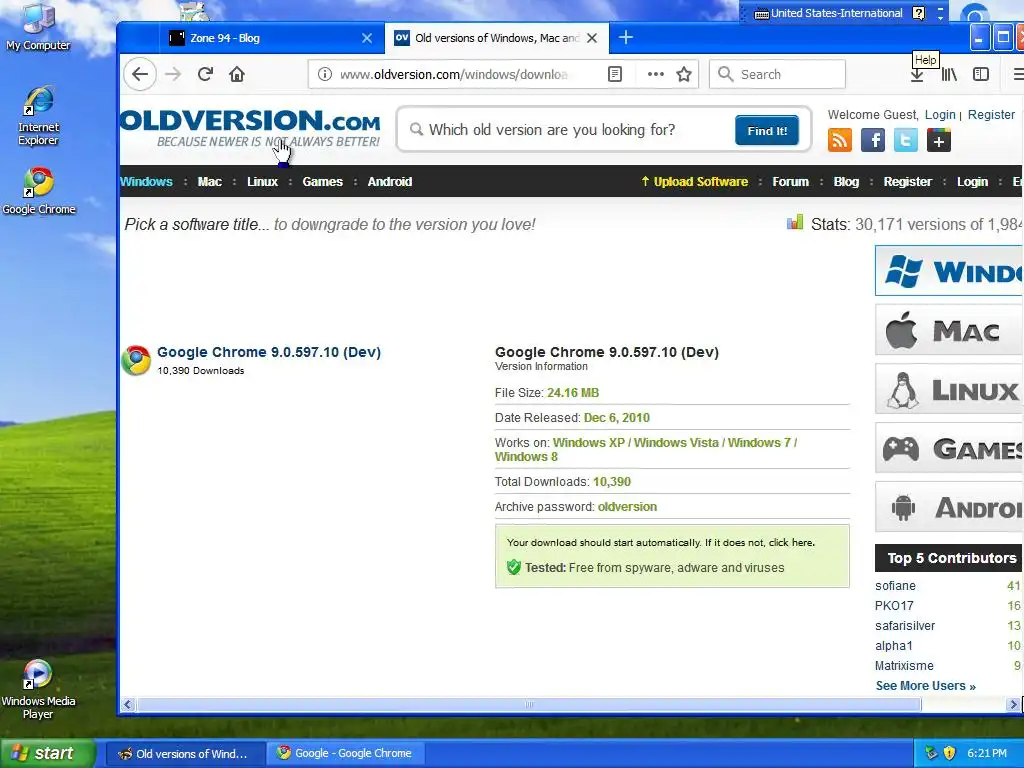Image resolution: width=1024 pixels, height=768 pixels.
Task: Open contributor safarisilver's profile
Action: (x=905, y=626)
